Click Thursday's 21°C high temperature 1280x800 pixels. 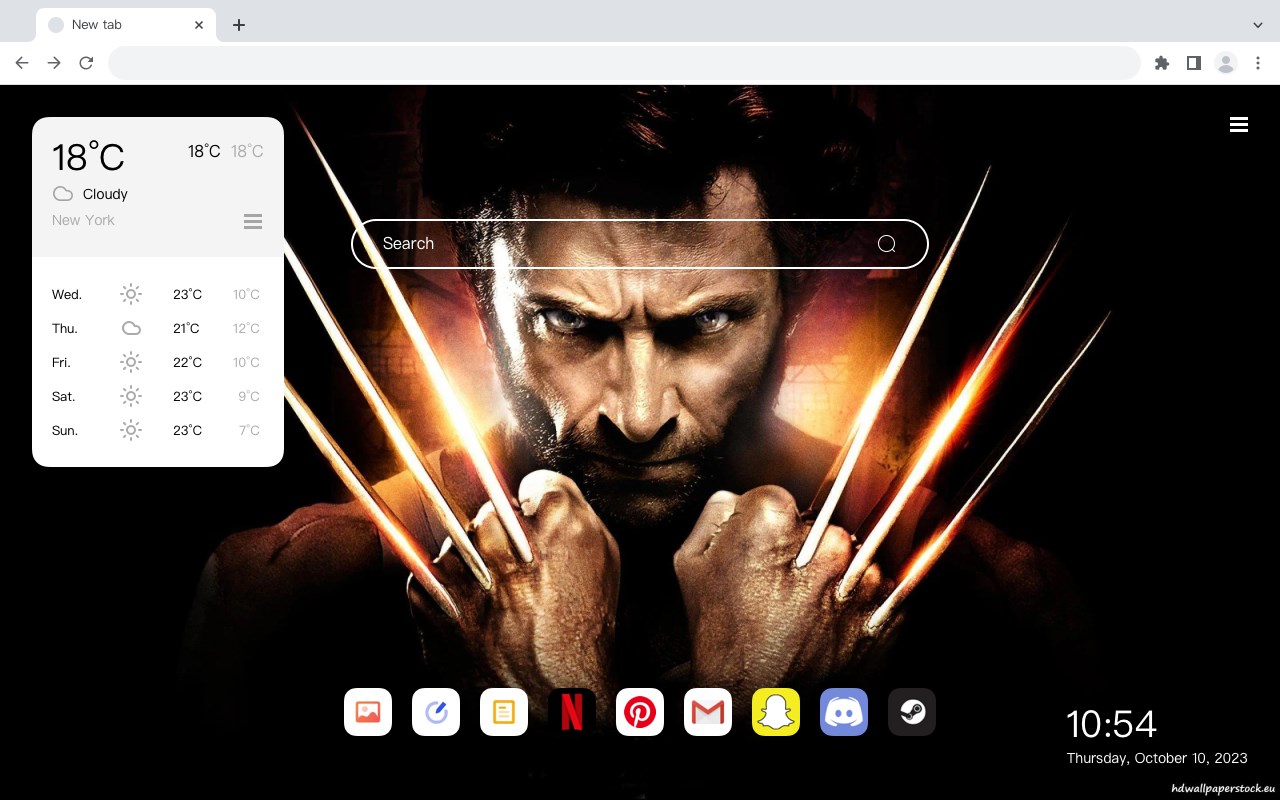(186, 328)
